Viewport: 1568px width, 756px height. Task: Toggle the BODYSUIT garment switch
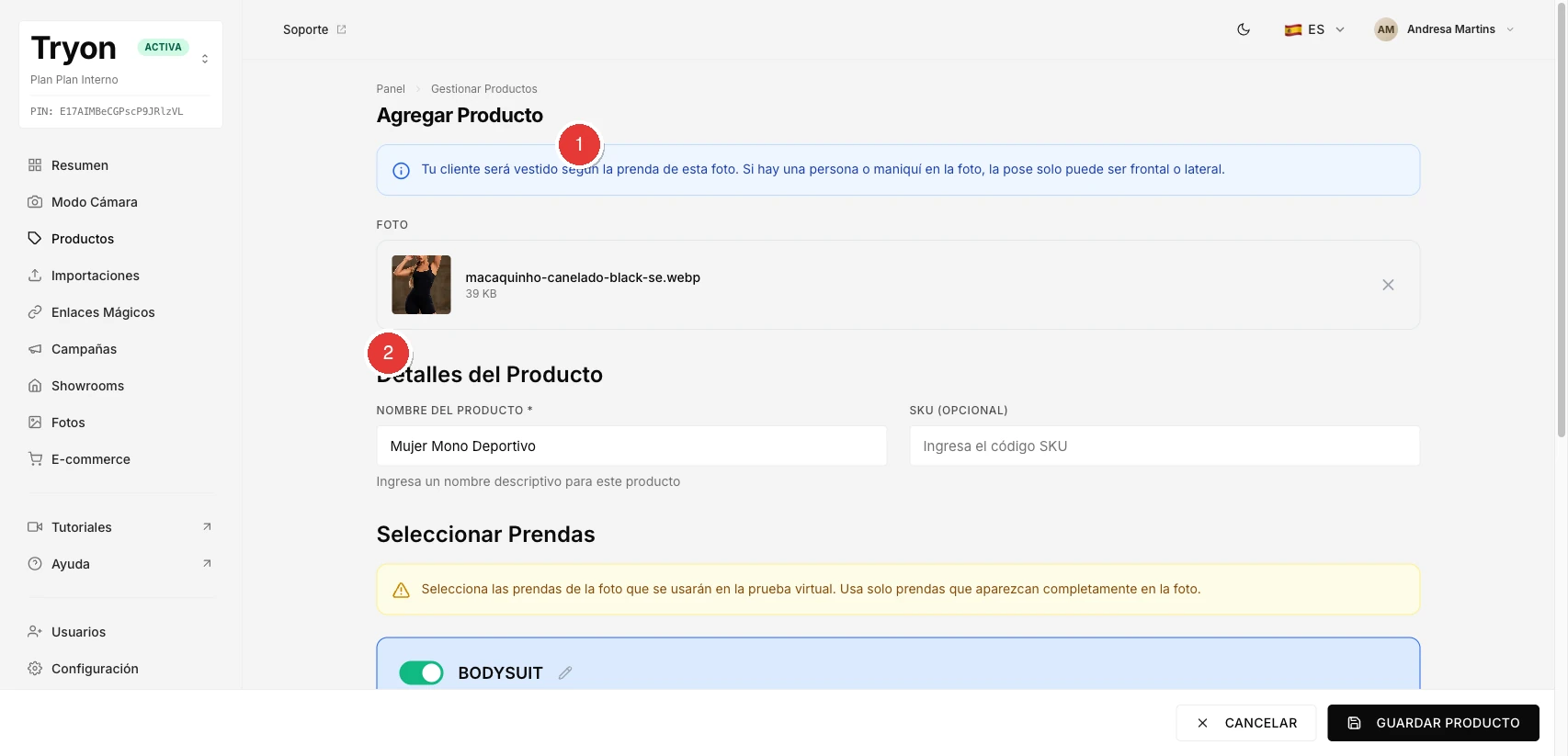(421, 672)
